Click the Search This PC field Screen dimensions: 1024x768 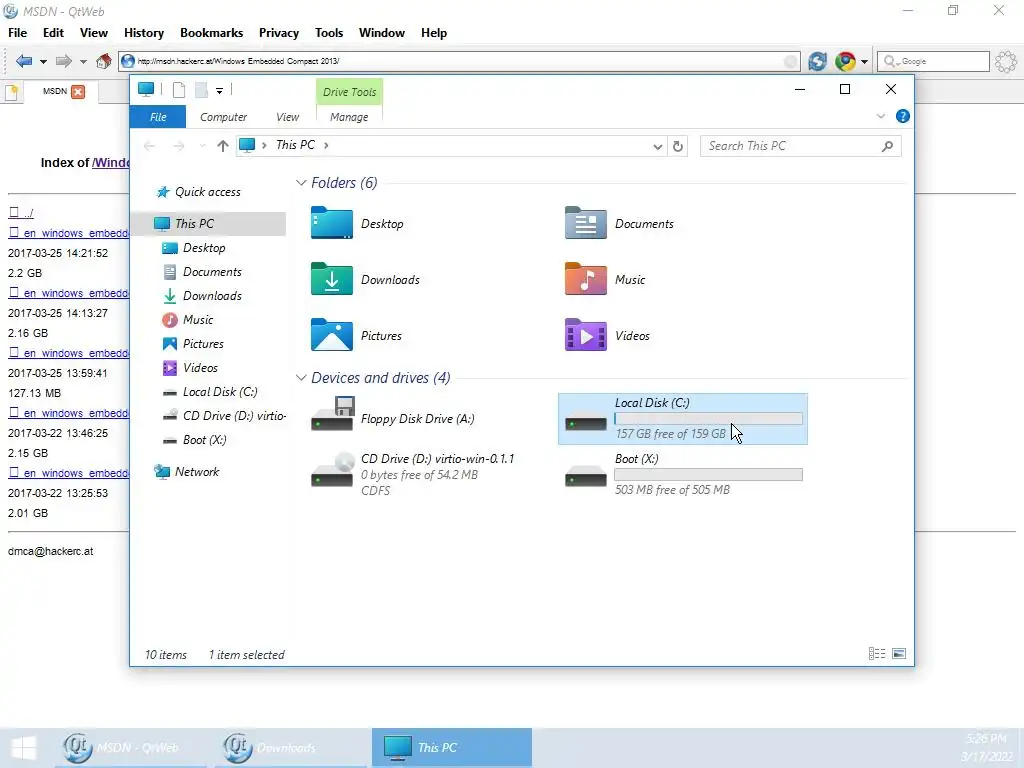pyautogui.click(x=800, y=146)
